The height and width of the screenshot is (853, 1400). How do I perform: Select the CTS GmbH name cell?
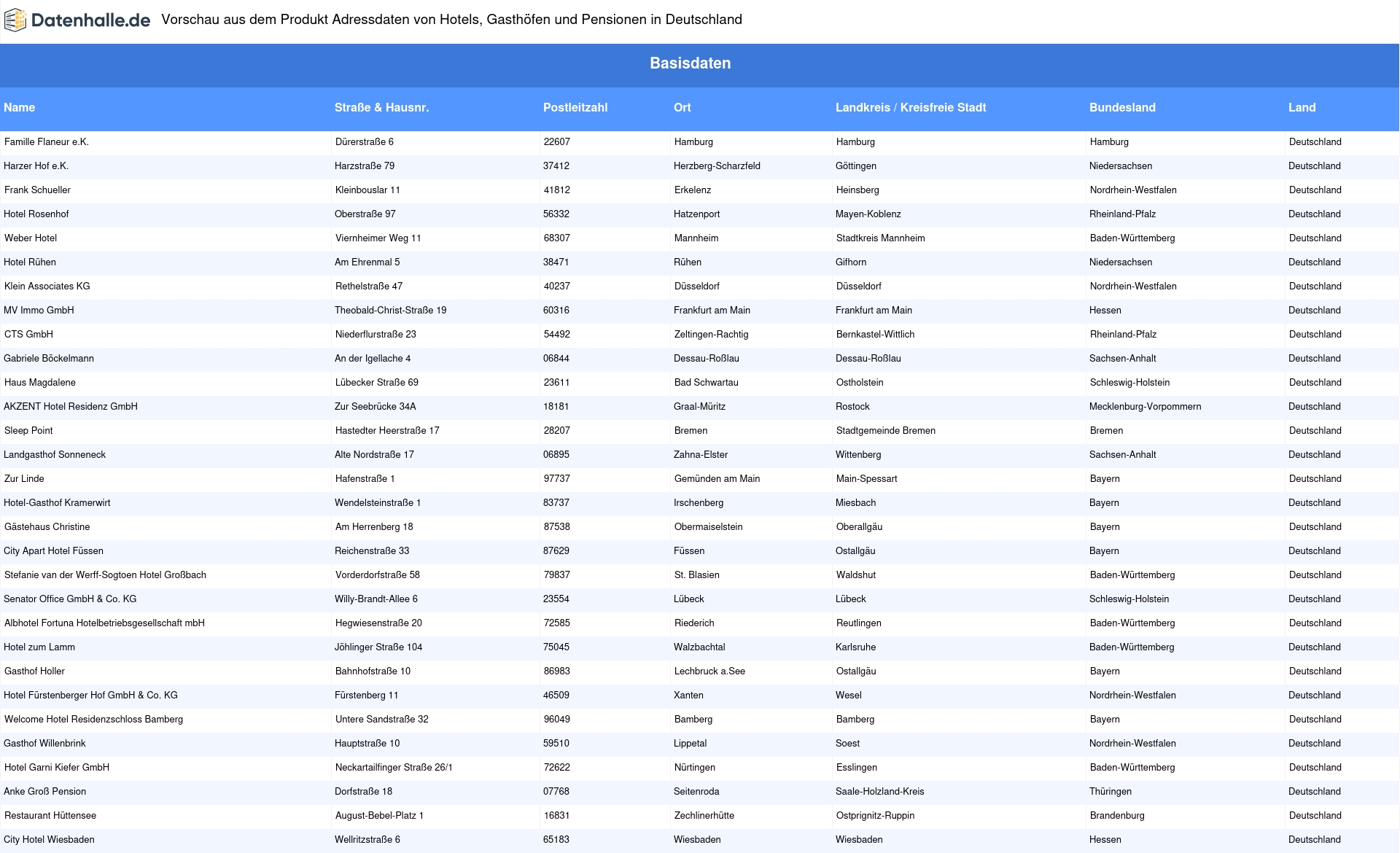click(28, 335)
